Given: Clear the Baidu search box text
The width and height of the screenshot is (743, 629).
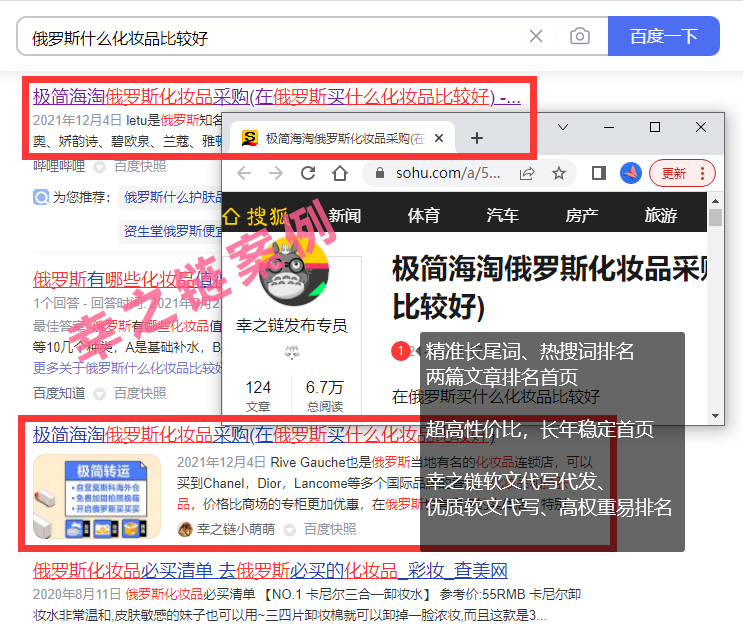Looking at the screenshot, I should pyautogui.click(x=536, y=36).
